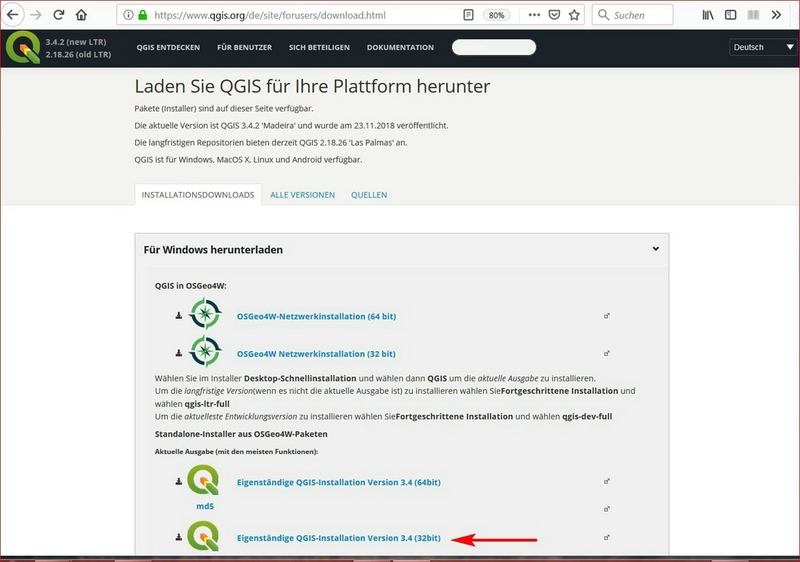Viewport: 800px width, 562px height.
Task: Open the Deutsch language dropdown
Action: (763, 47)
